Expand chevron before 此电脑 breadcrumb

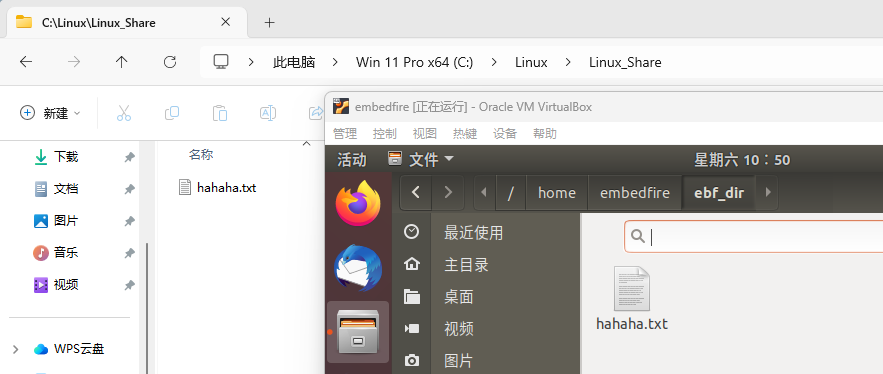click(251, 62)
